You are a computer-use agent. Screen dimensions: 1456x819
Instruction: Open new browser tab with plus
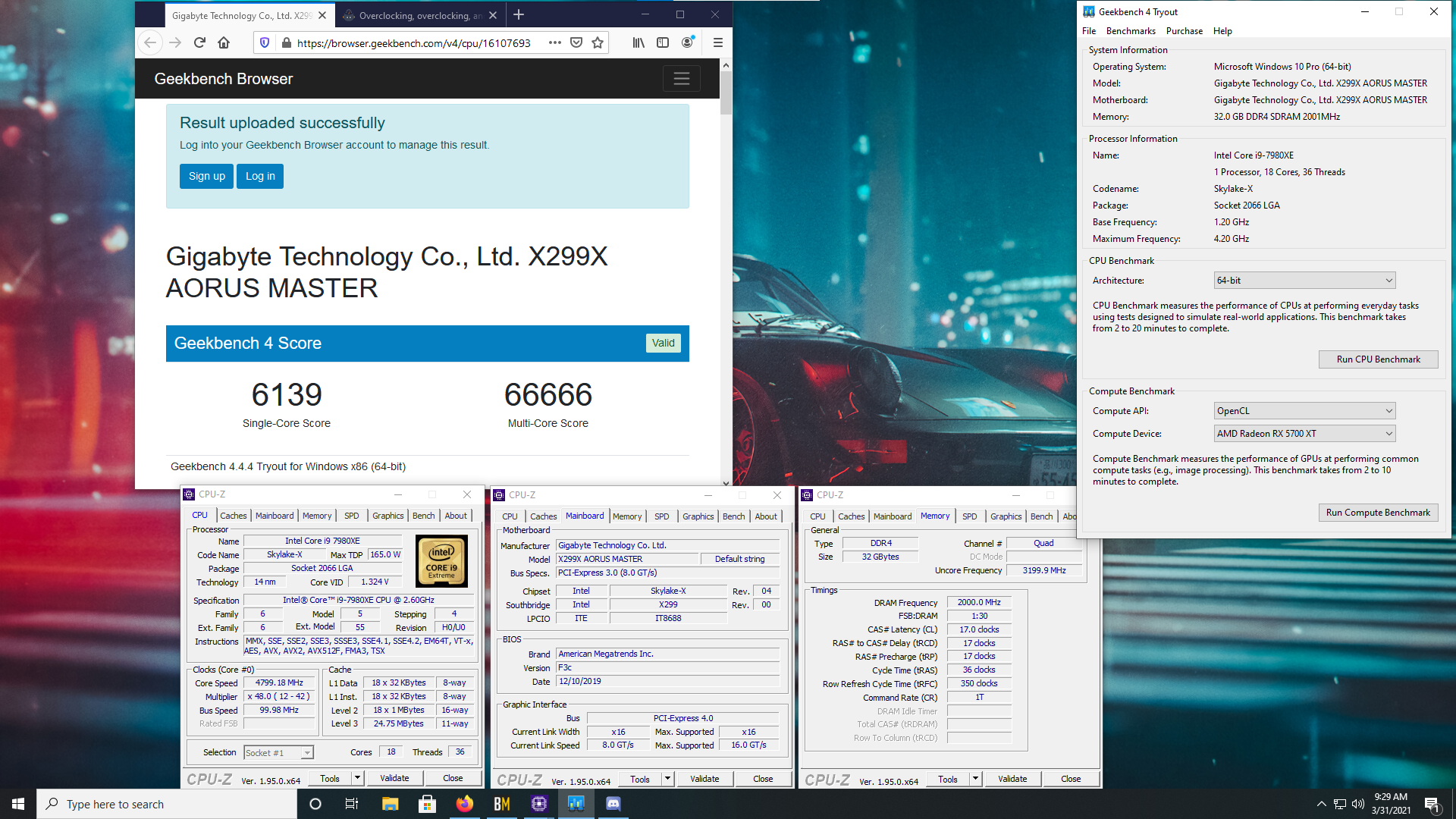point(519,15)
